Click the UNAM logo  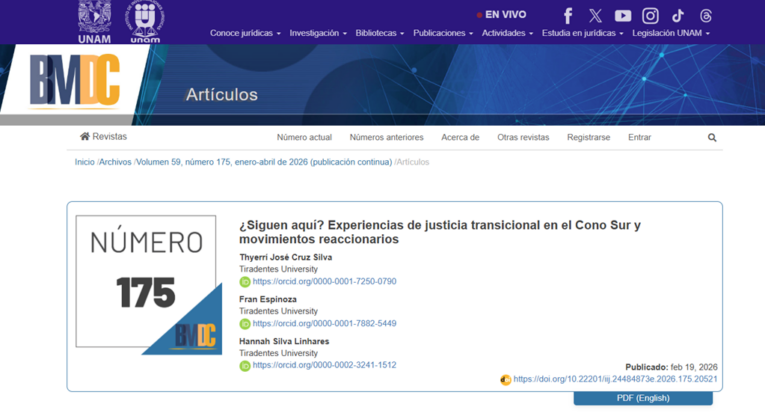point(94,21)
